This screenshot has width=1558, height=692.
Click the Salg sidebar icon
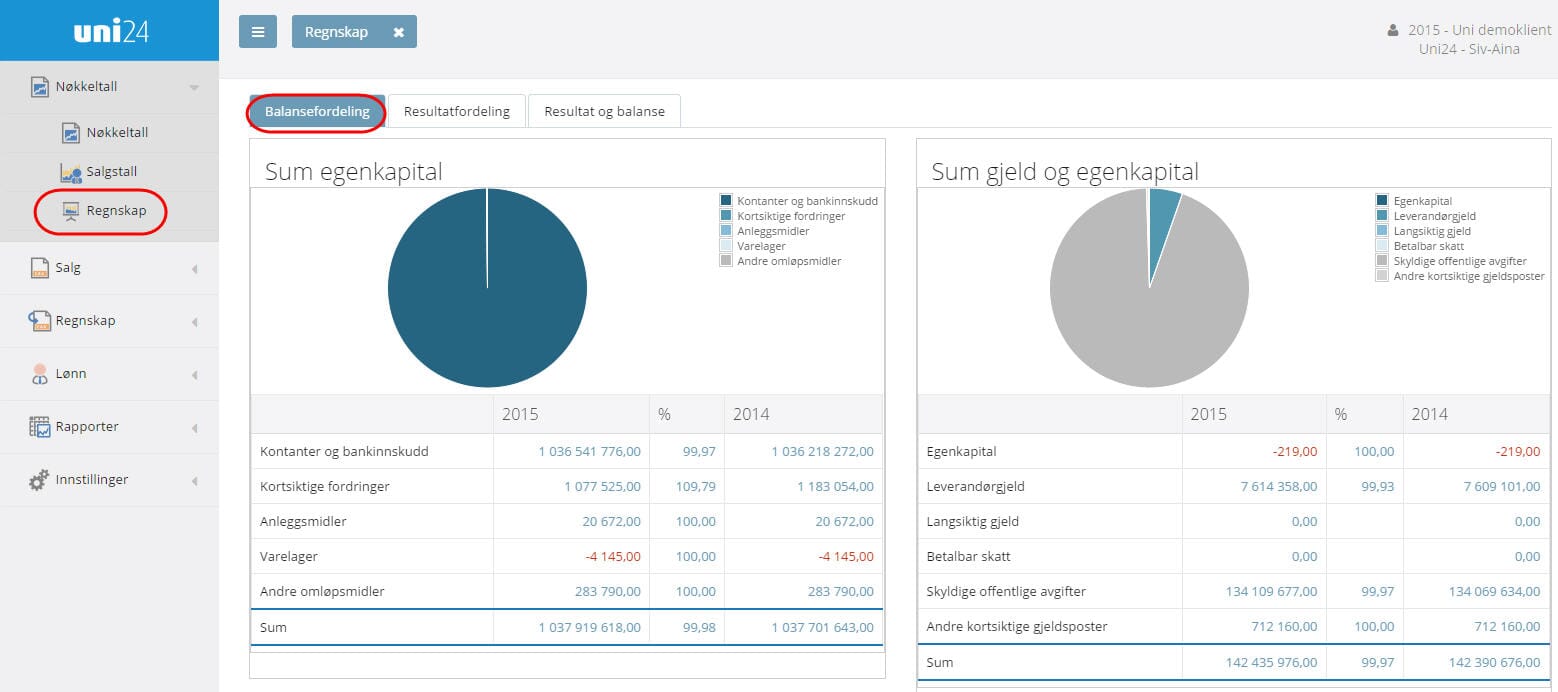(x=39, y=268)
